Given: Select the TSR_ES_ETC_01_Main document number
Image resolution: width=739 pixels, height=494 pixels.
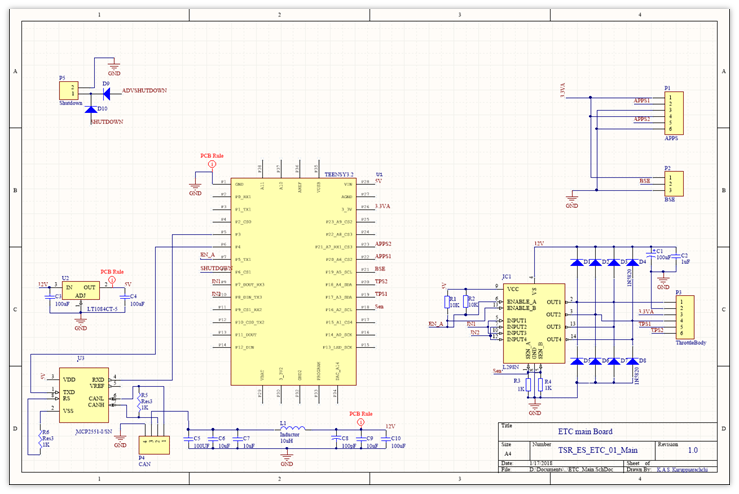Looking at the screenshot, I should (581, 451).
